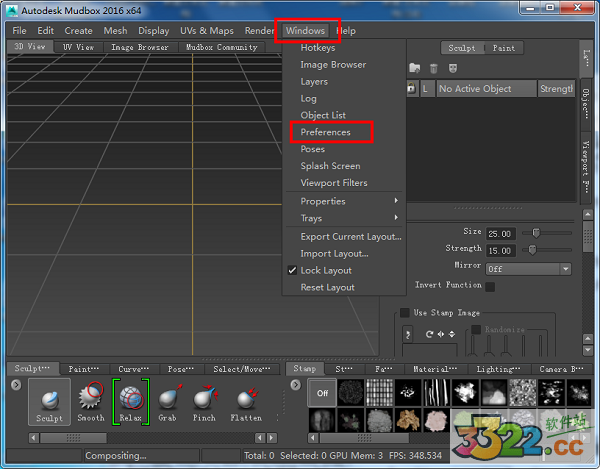The image size is (600, 469).
Task: Open the Create menu
Action: tap(78, 31)
